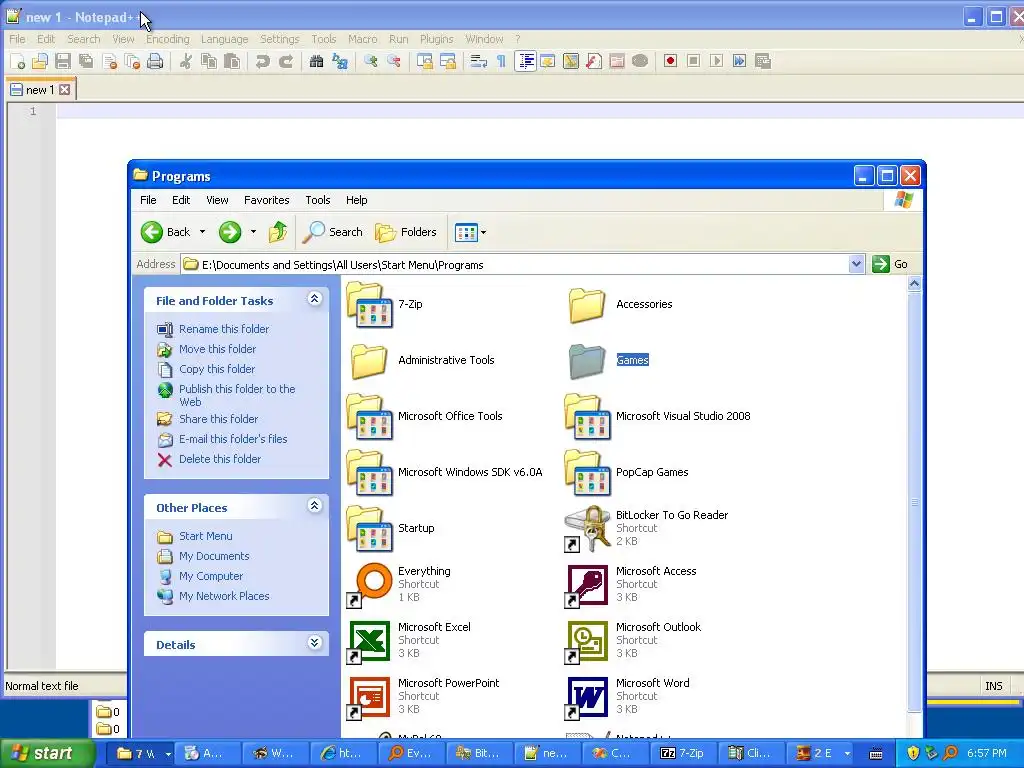
Task: Open Replace icon in Notepad++ toolbar
Action: tap(340, 61)
